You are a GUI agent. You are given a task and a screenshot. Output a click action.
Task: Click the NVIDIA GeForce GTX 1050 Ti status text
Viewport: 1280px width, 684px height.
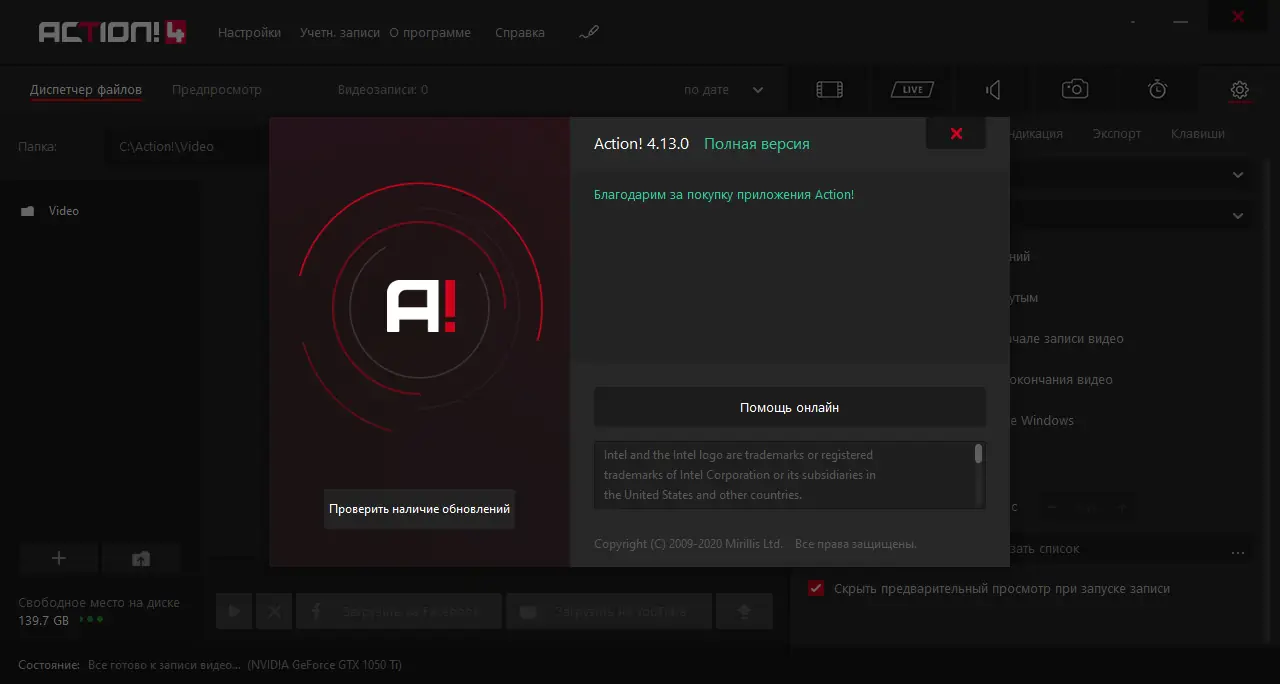(x=325, y=665)
